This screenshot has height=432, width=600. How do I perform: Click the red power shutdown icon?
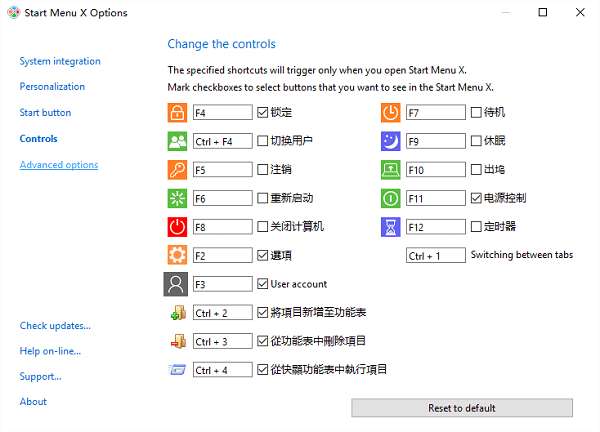(178, 226)
